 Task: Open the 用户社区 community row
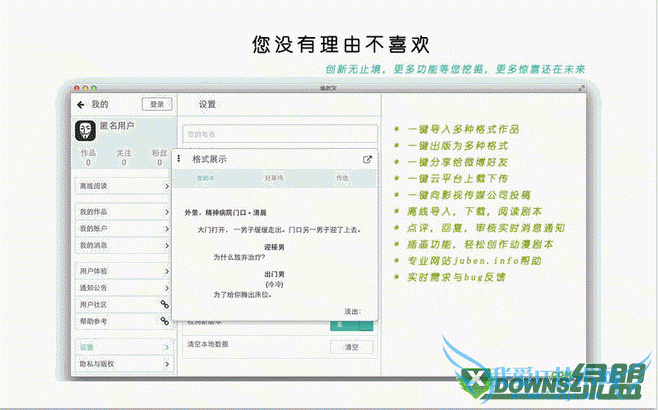click(x=124, y=305)
